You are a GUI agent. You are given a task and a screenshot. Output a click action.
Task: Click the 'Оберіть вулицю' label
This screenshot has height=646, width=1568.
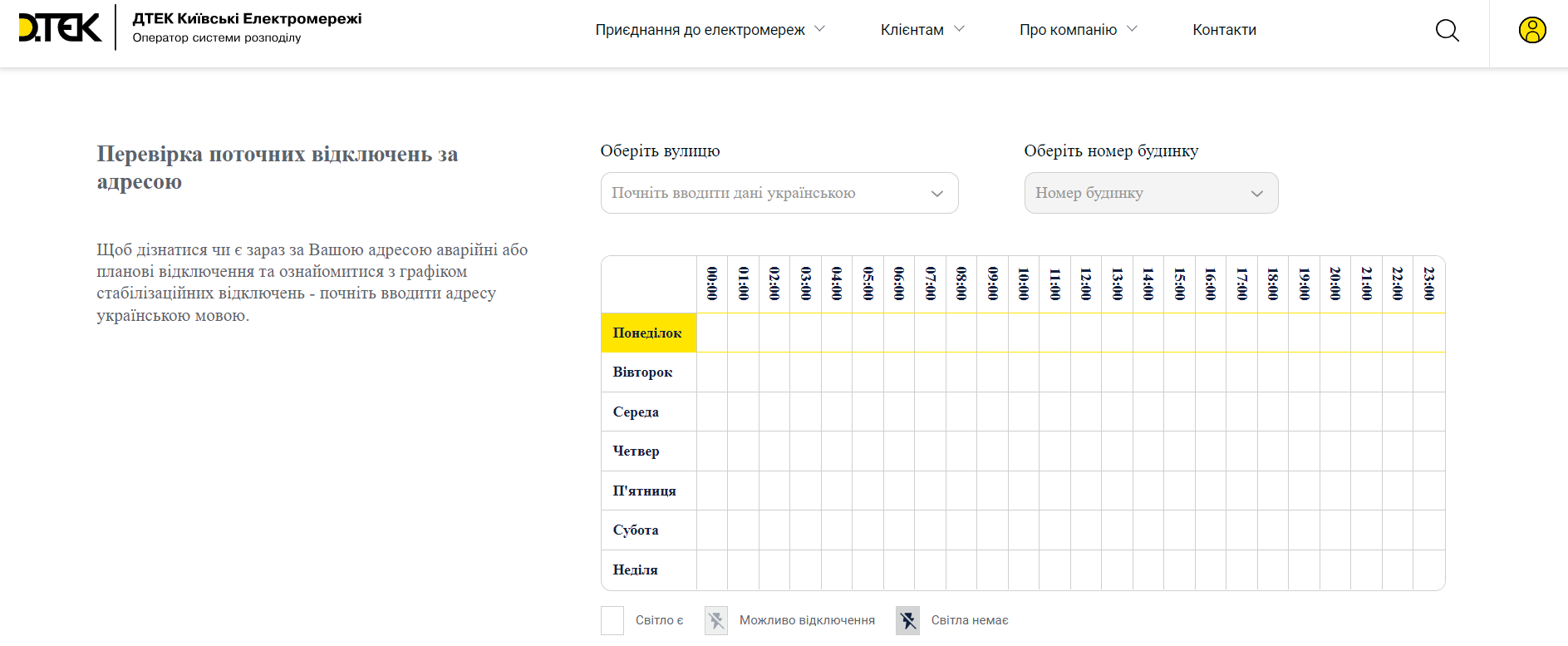pos(661,151)
